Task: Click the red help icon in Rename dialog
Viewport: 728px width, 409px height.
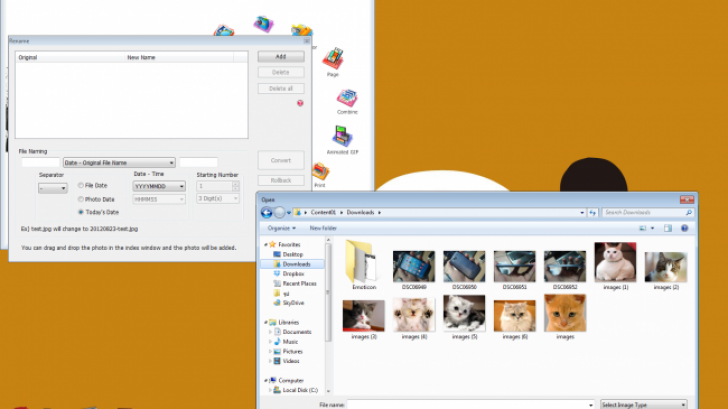Action: coord(300,103)
